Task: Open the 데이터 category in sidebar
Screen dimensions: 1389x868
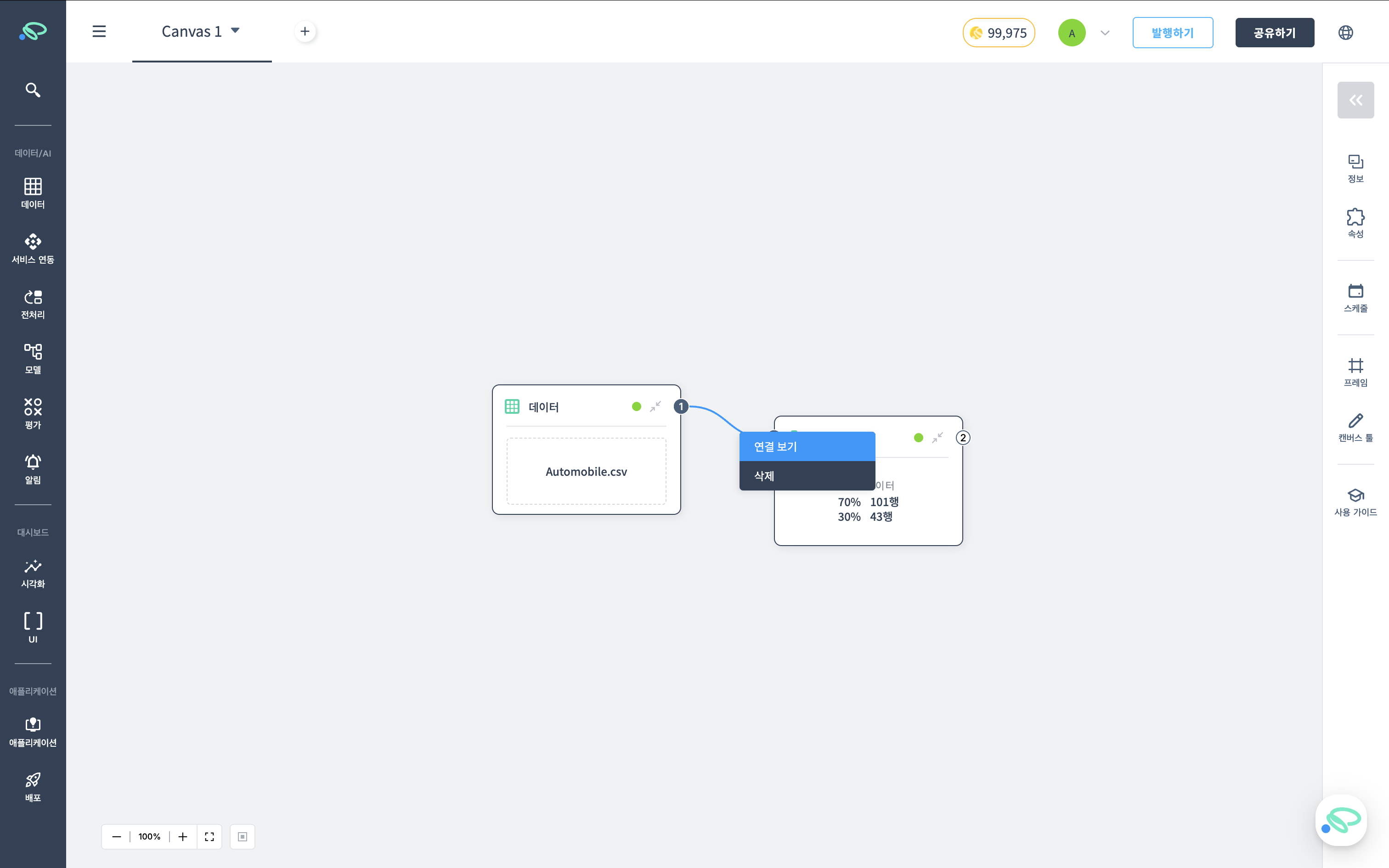Action: pos(33,193)
